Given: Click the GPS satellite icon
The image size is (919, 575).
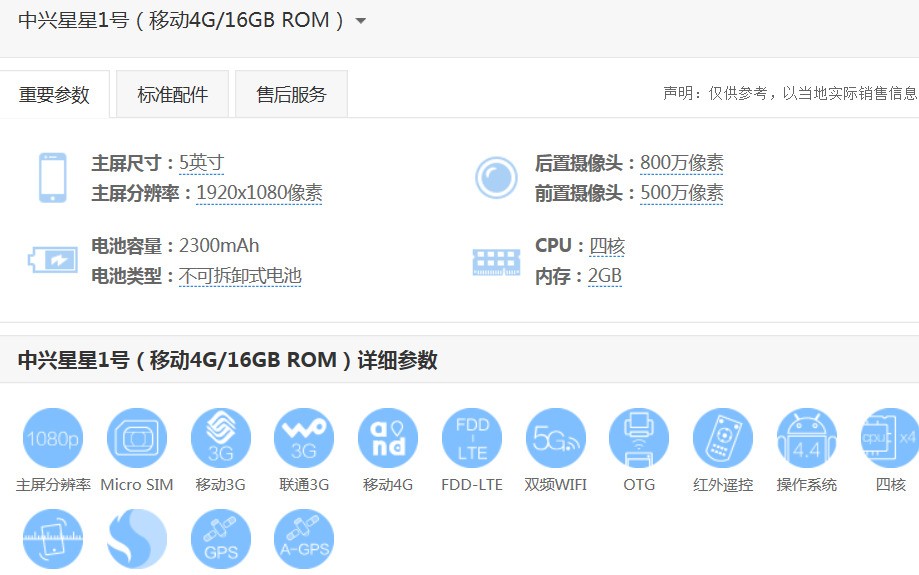Looking at the screenshot, I should click(220, 539).
